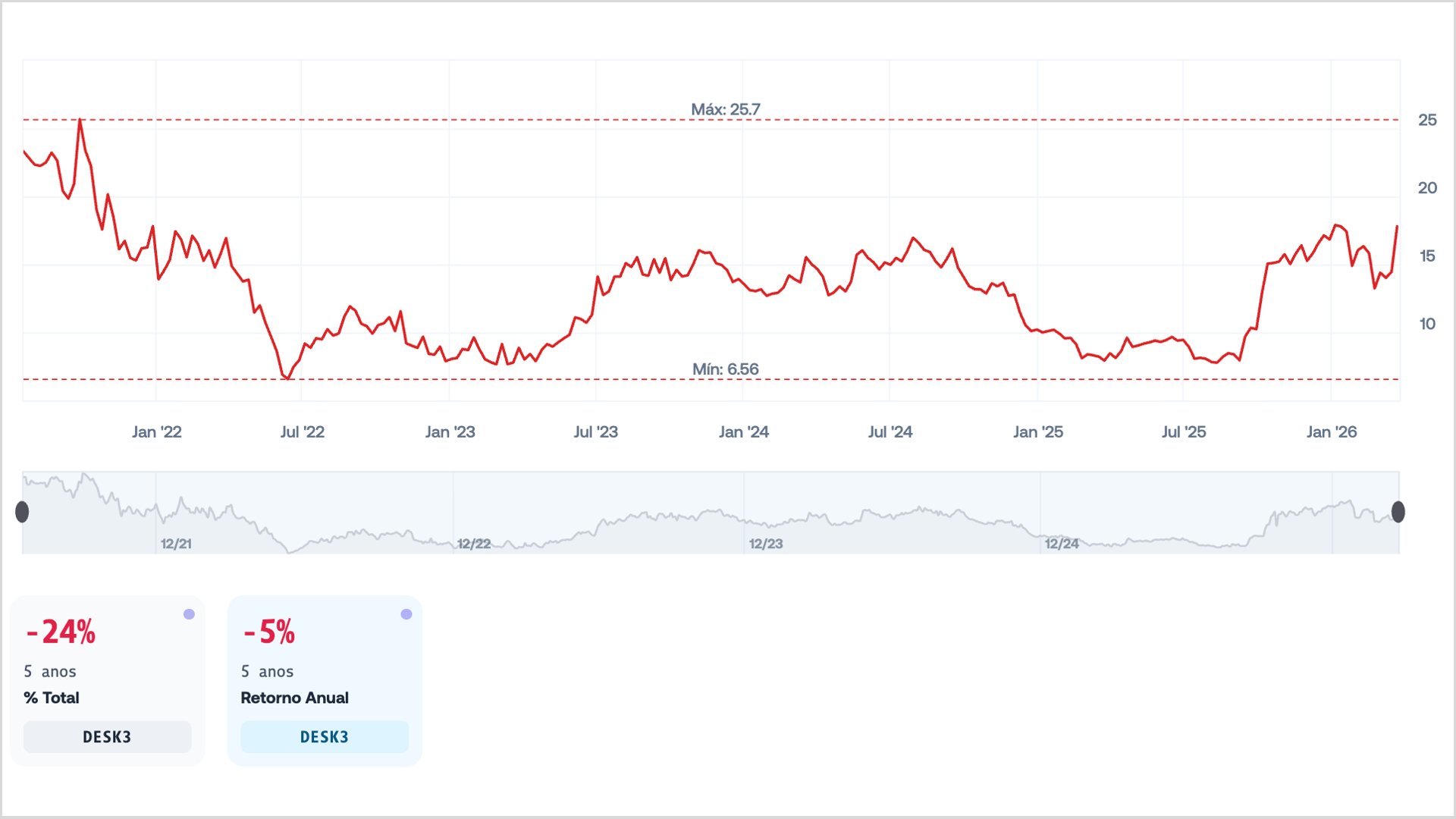Click the 25 value on y-axis
1456x819 pixels.
[1427, 120]
